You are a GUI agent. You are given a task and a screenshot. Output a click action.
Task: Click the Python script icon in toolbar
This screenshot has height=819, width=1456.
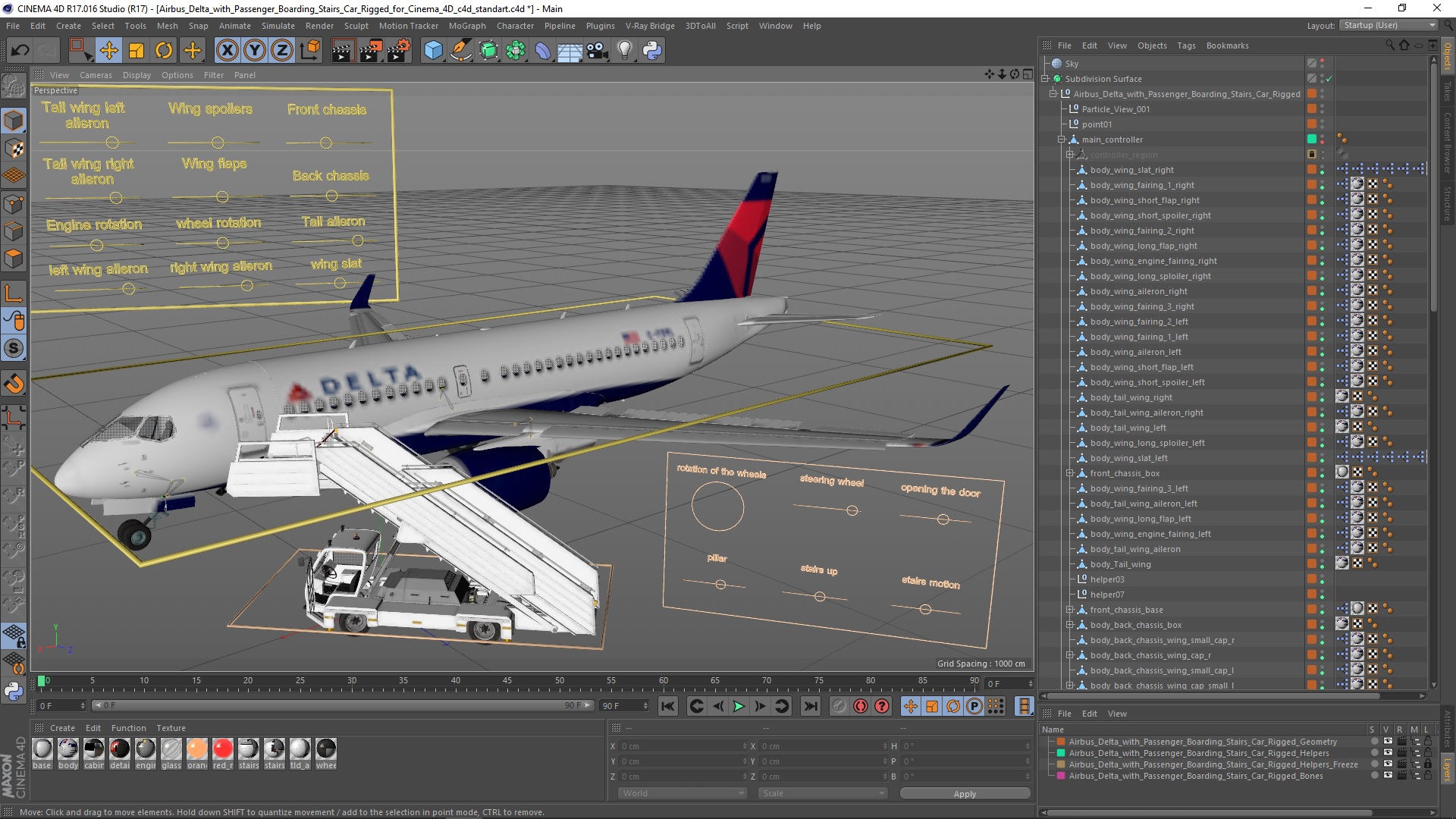[x=652, y=51]
